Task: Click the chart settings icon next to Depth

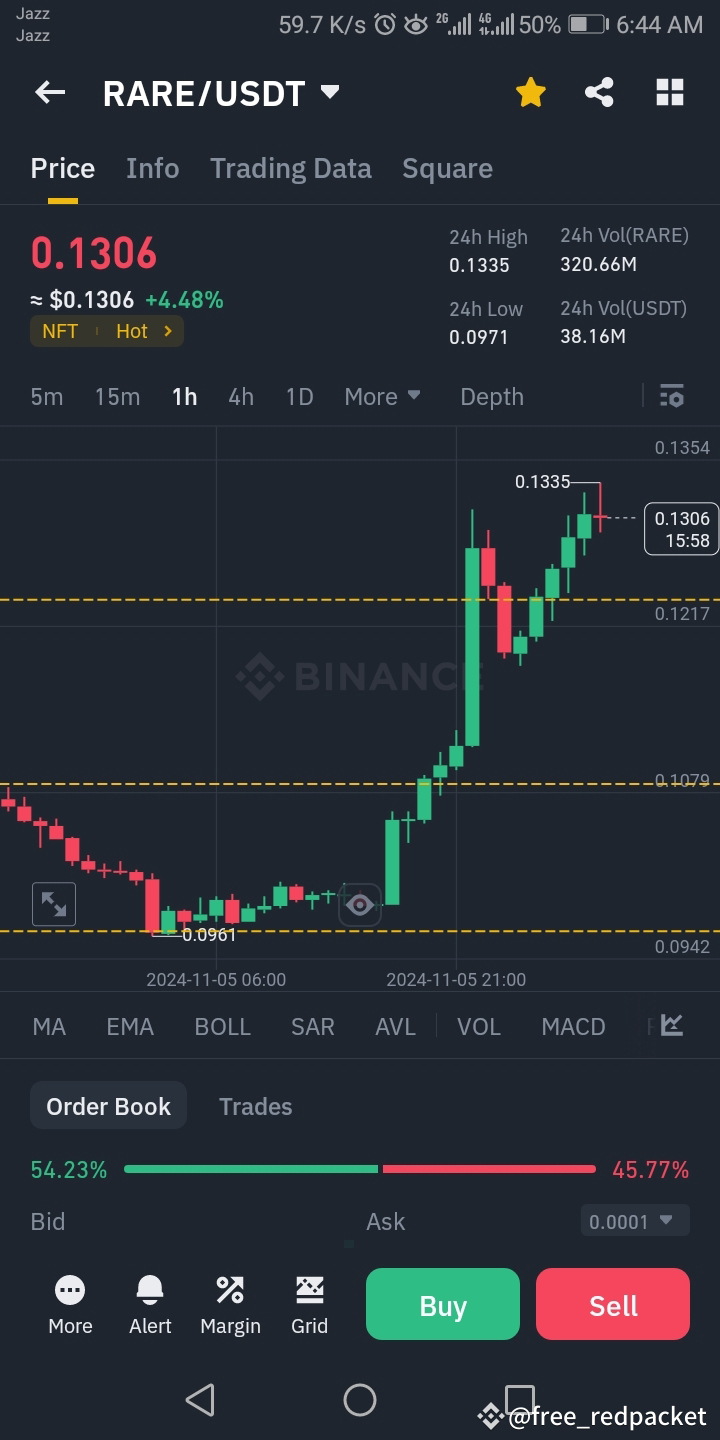Action: 671,396
